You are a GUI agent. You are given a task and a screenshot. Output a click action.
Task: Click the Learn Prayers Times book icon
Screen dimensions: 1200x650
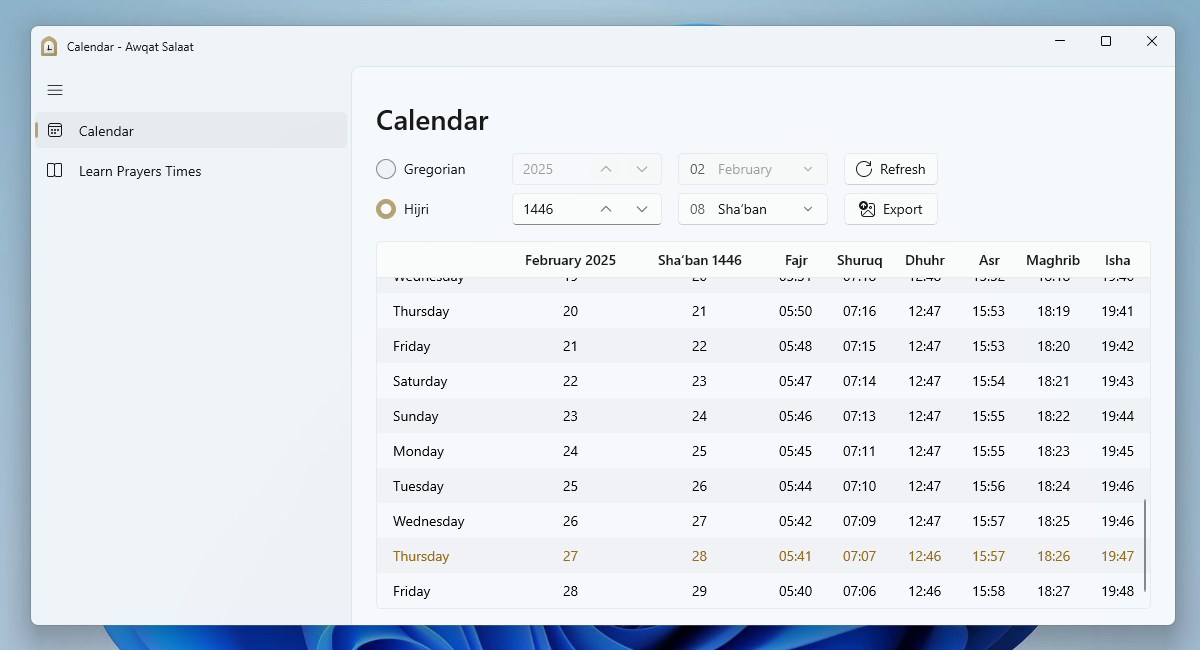55,171
